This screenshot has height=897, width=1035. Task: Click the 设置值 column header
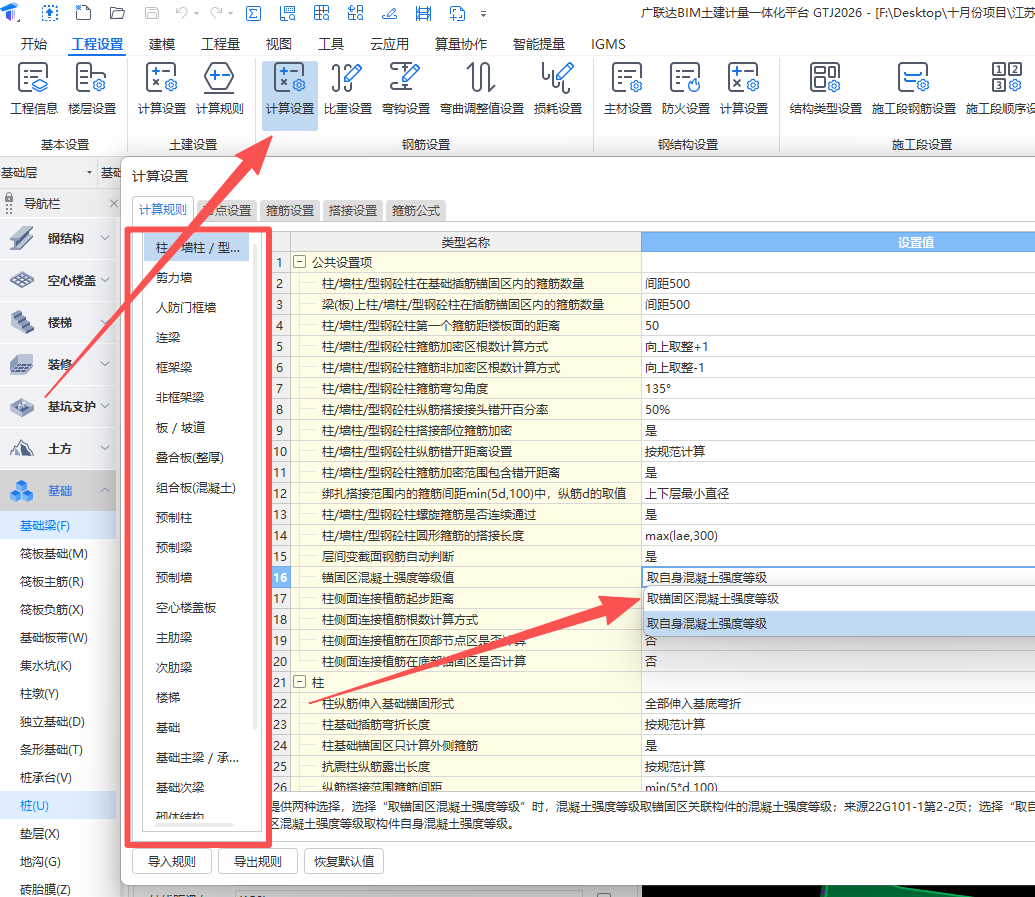click(x=838, y=242)
